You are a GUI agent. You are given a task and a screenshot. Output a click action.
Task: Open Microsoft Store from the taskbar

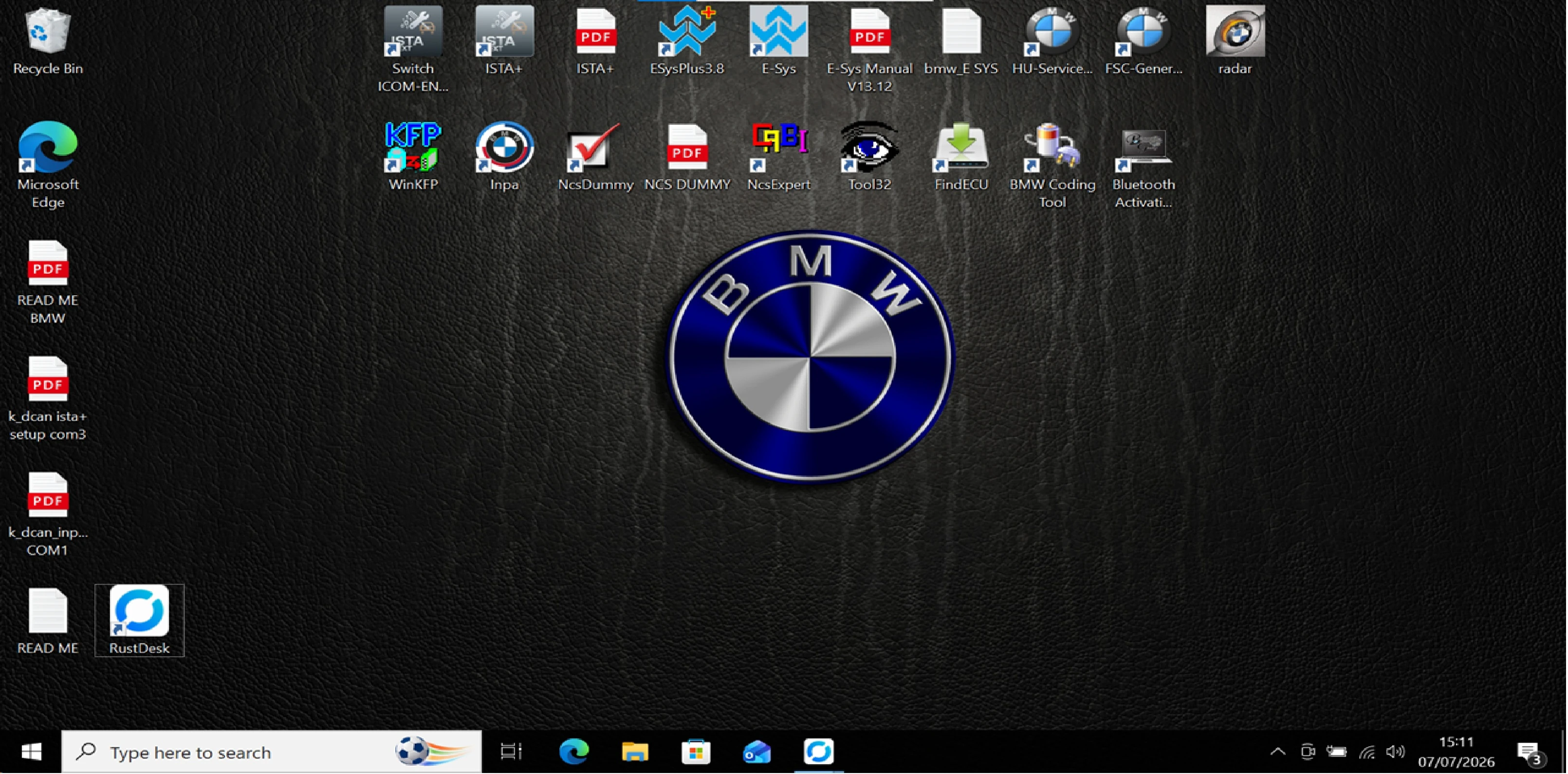(x=696, y=752)
